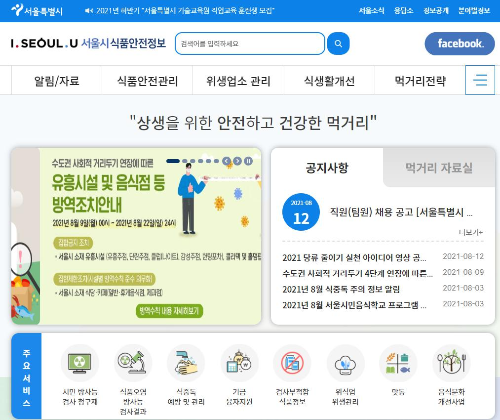The image size is (500, 420).
Task: Click the 더보기+ link in notices
Action: pyautogui.click(x=471, y=232)
